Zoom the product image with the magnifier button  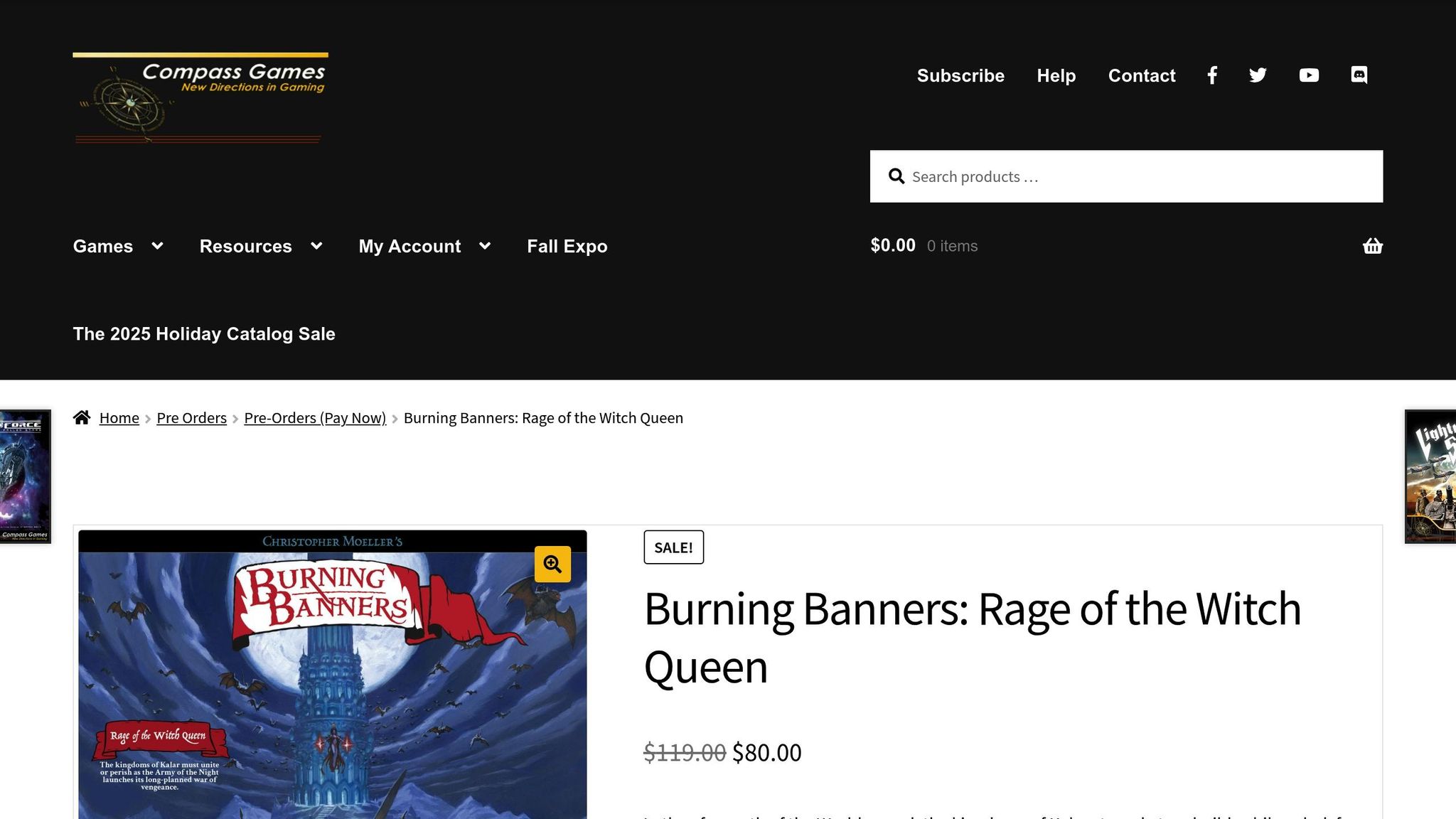pos(552,564)
